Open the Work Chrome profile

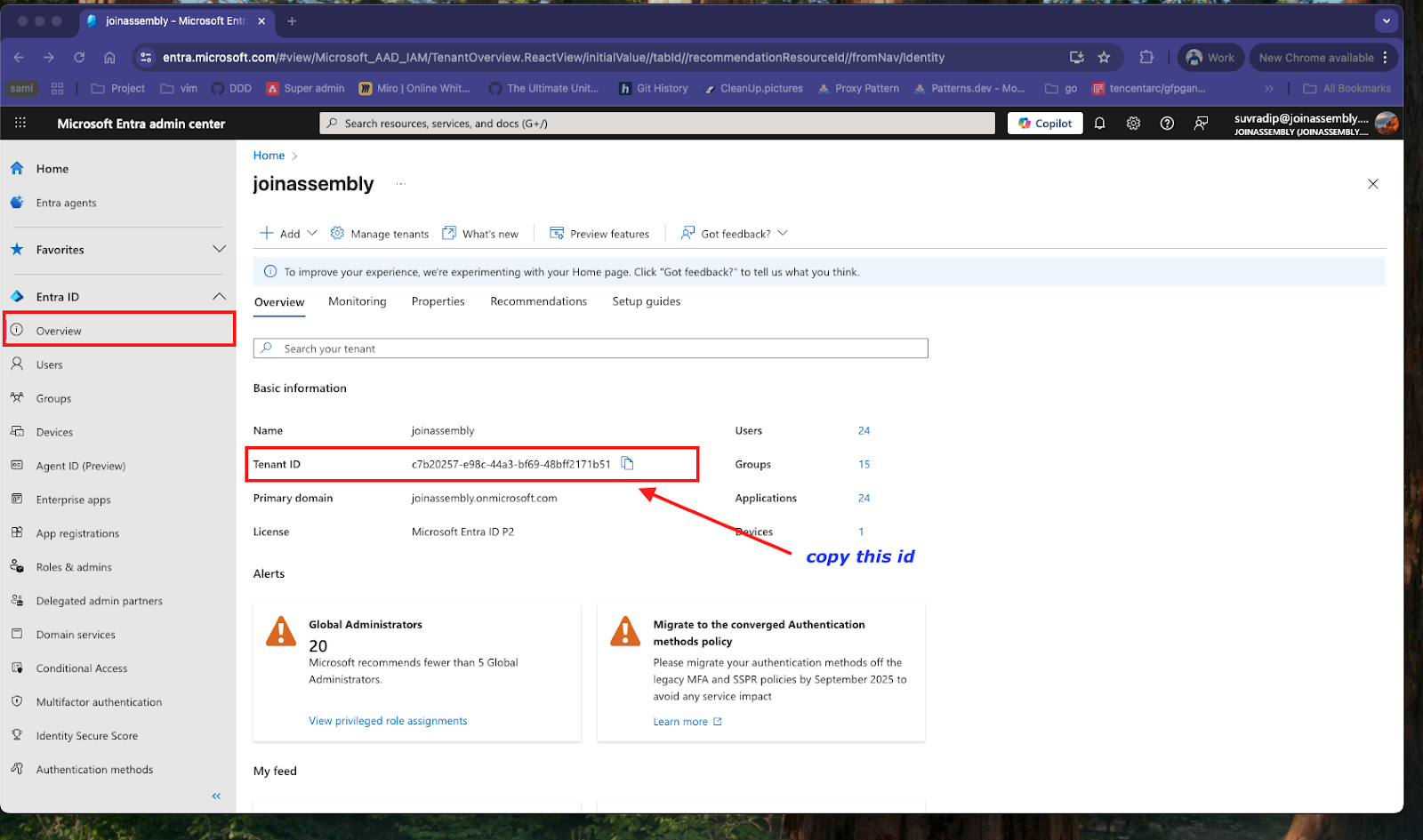pyautogui.click(x=1210, y=58)
